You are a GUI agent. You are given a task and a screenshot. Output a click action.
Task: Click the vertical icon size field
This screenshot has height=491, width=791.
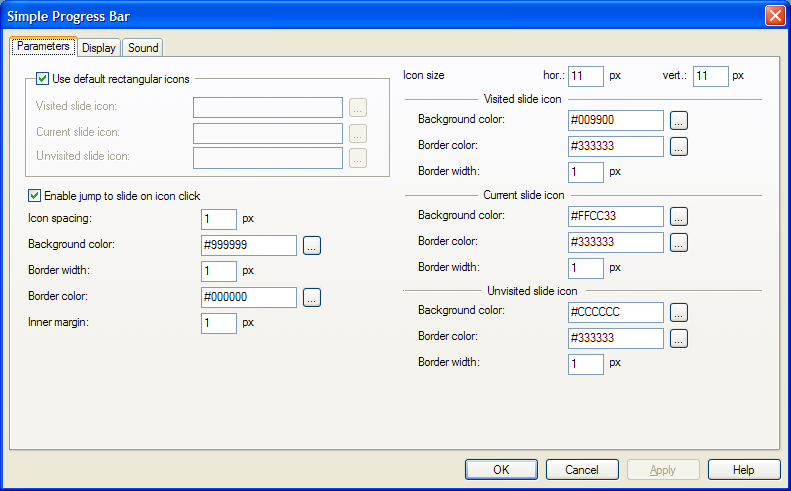(x=709, y=76)
